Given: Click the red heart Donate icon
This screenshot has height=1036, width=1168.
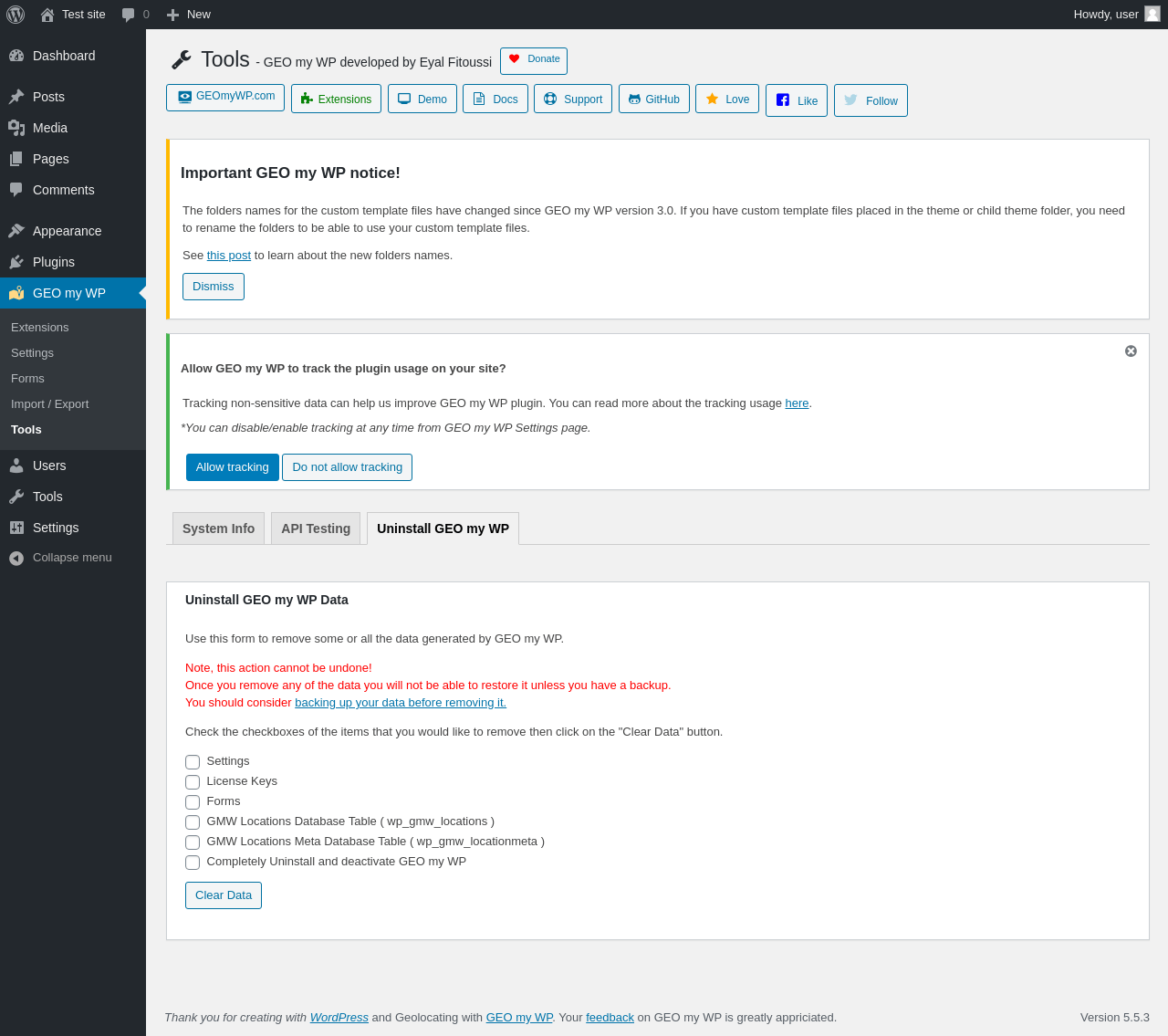Looking at the screenshot, I should (x=515, y=58).
